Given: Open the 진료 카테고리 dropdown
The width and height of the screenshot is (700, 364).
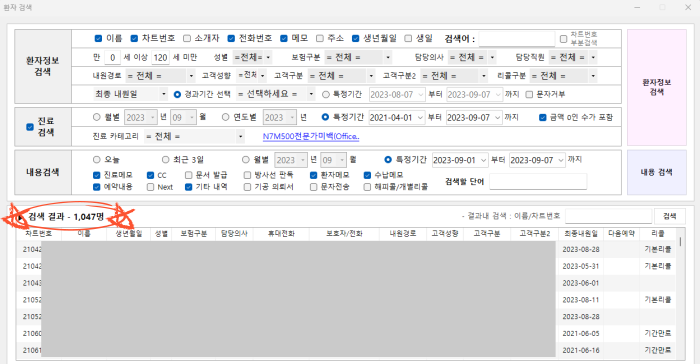Looking at the screenshot, I should (x=194, y=136).
